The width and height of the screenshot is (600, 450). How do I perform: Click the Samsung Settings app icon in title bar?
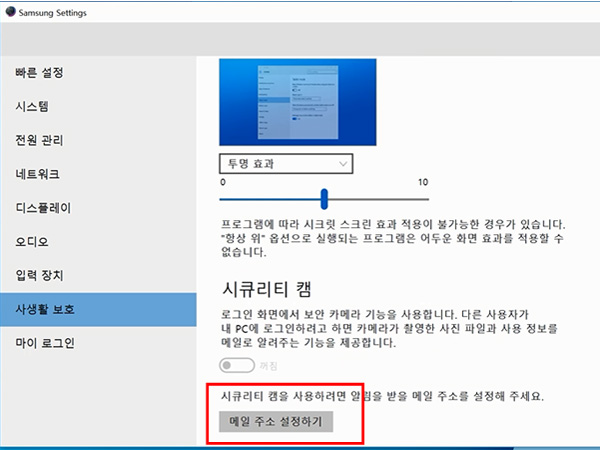(10, 12)
